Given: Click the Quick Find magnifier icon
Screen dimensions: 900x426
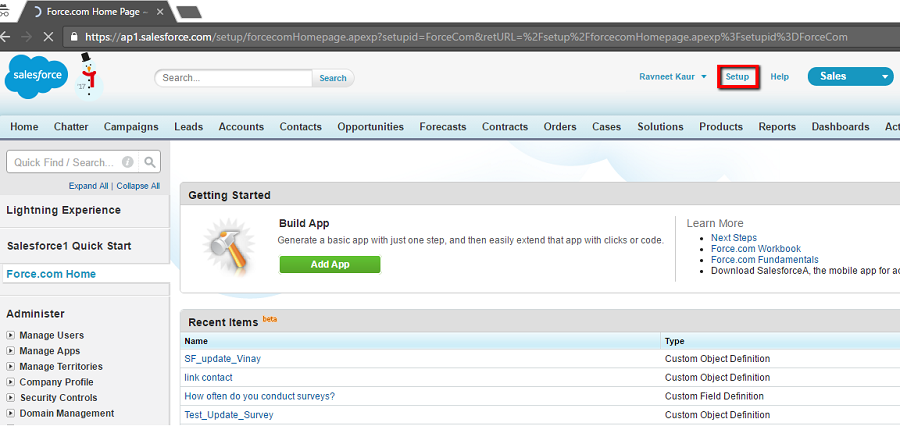Looking at the screenshot, I should point(150,162).
